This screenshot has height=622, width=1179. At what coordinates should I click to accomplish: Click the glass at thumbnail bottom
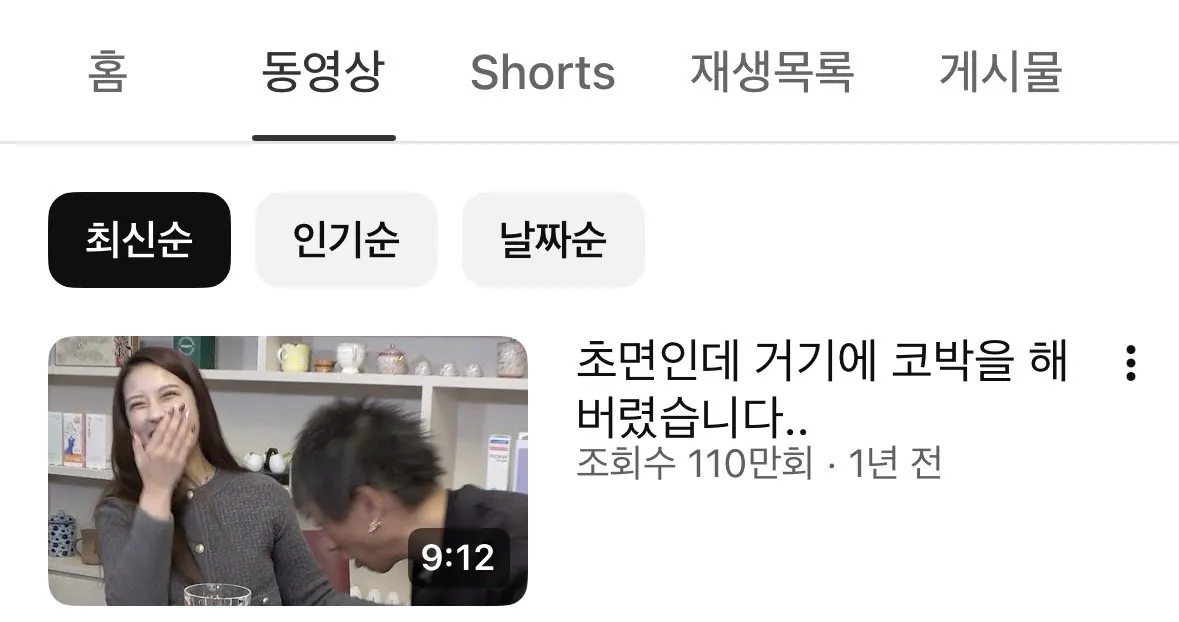click(217, 594)
